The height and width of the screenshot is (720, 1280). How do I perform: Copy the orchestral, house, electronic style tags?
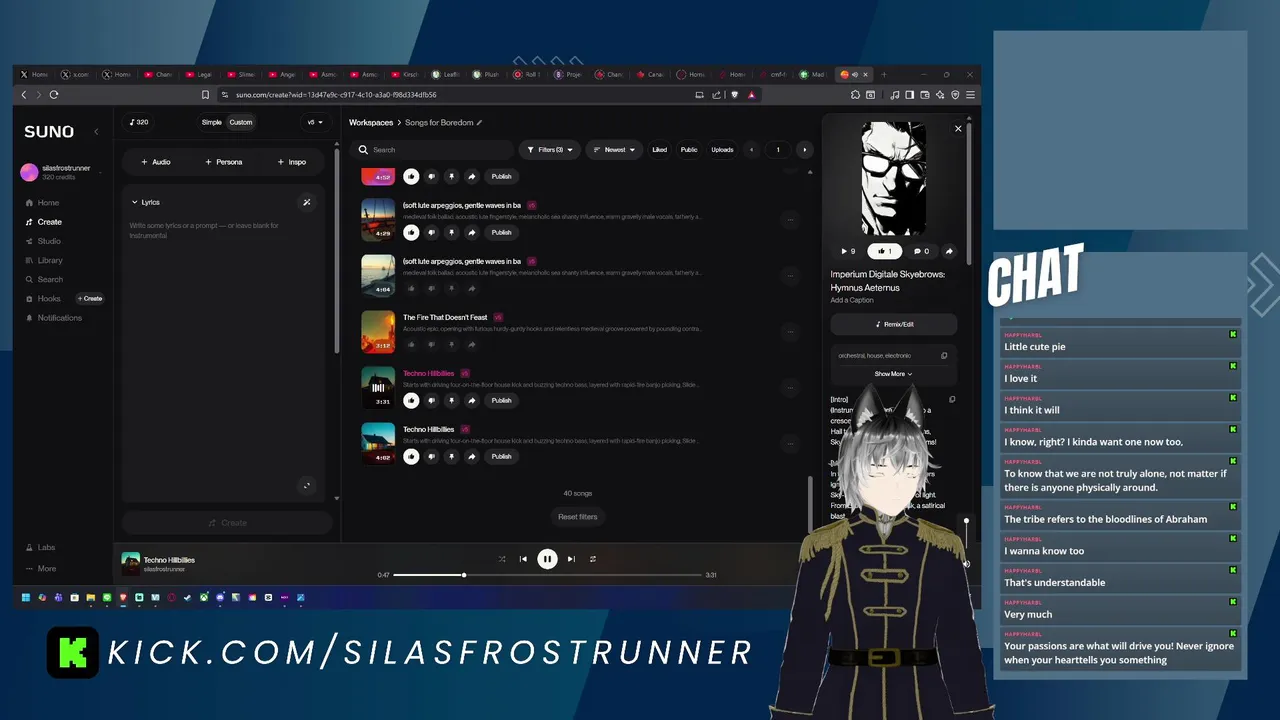click(x=944, y=356)
